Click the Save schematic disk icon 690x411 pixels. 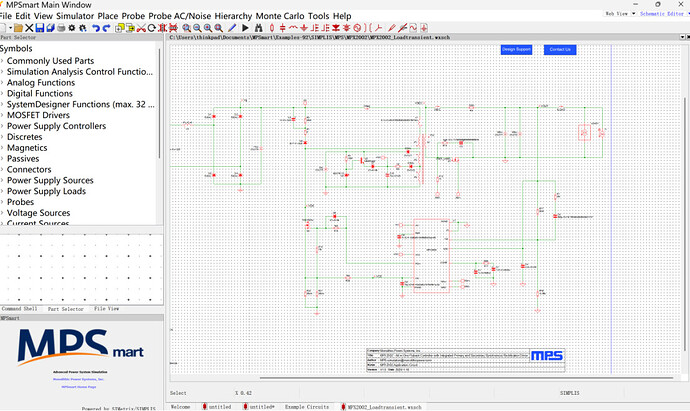tap(38, 28)
